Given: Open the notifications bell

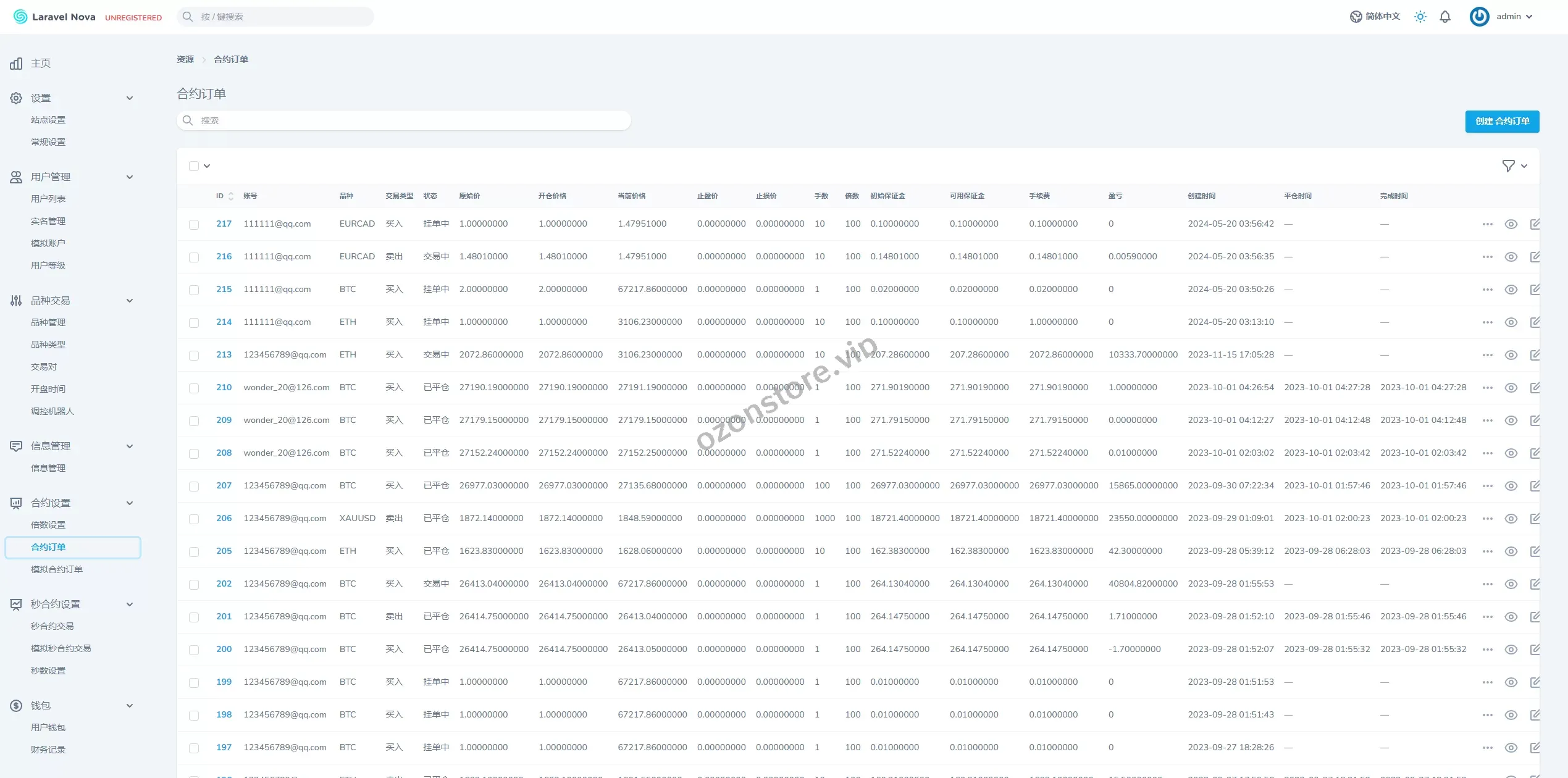Looking at the screenshot, I should tap(1445, 17).
